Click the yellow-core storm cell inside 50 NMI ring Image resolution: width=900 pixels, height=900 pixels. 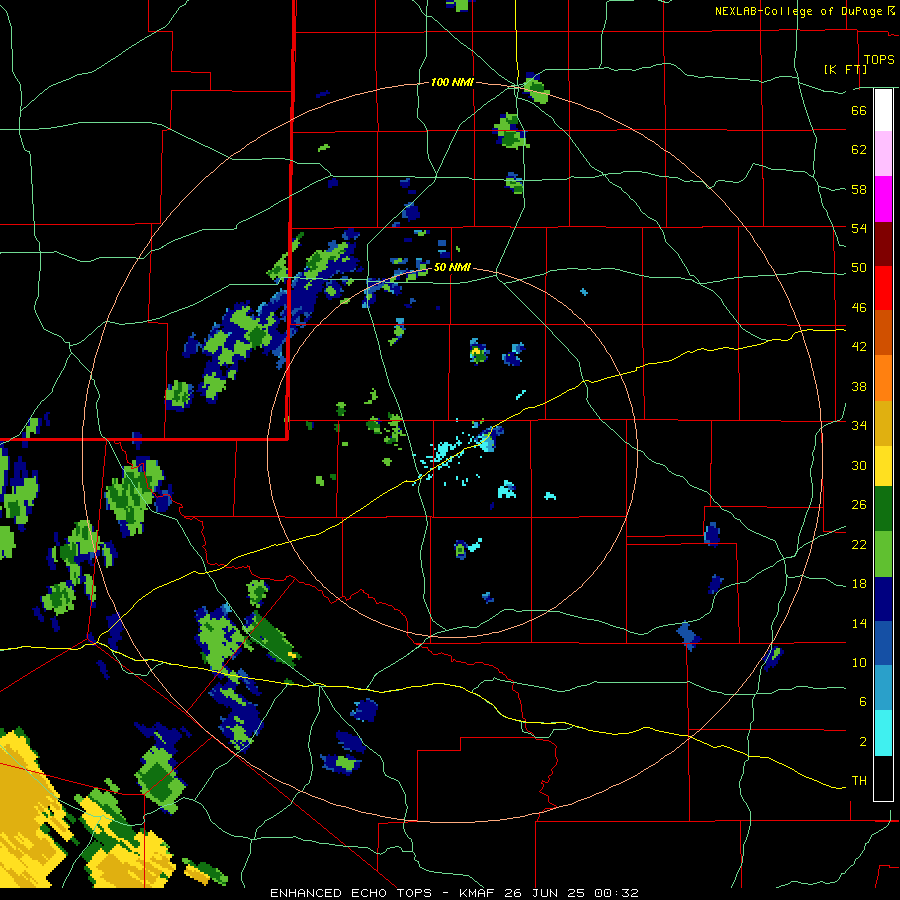point(478,351)
